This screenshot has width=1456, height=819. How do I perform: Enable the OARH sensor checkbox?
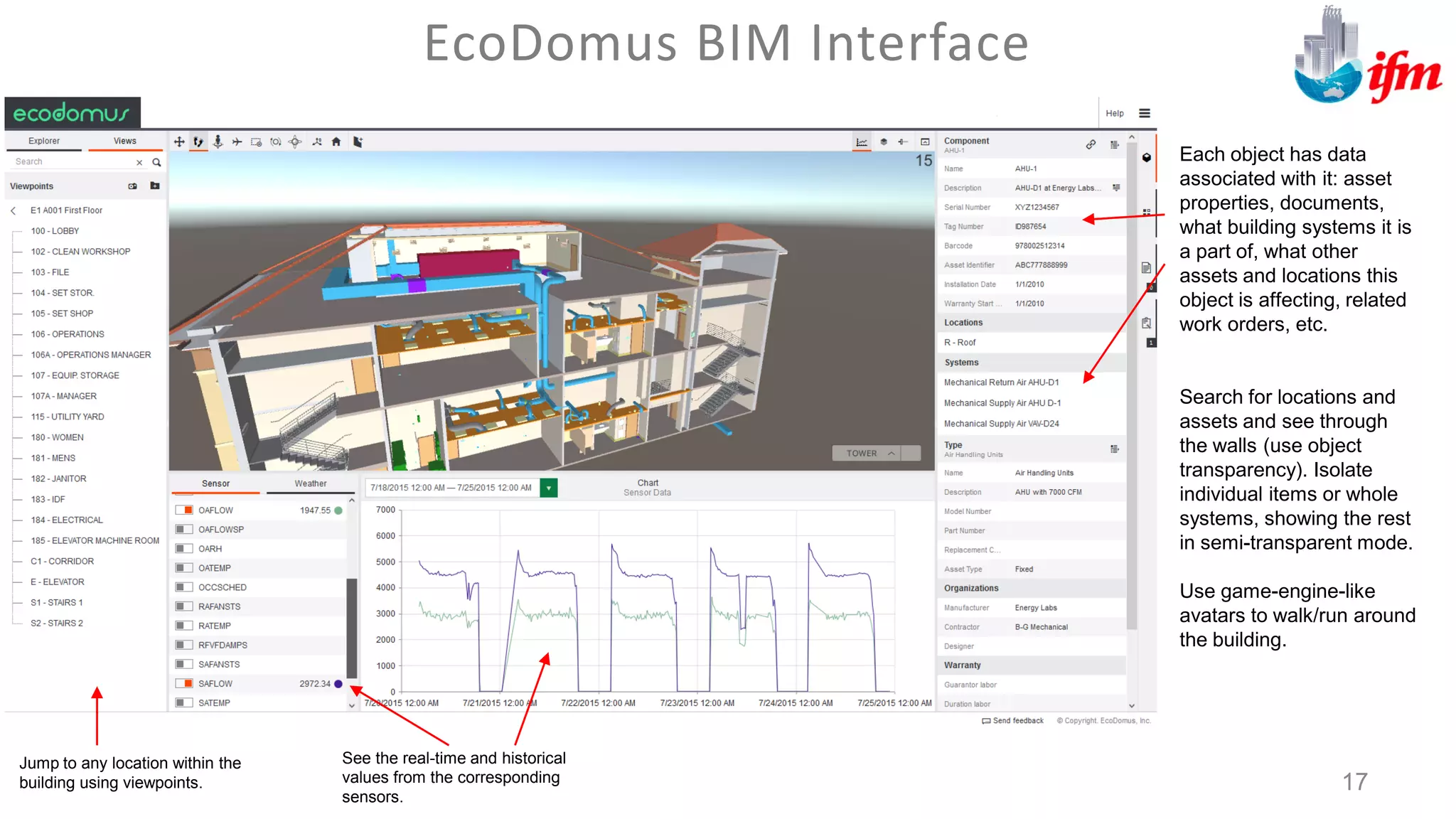(184, 548)
